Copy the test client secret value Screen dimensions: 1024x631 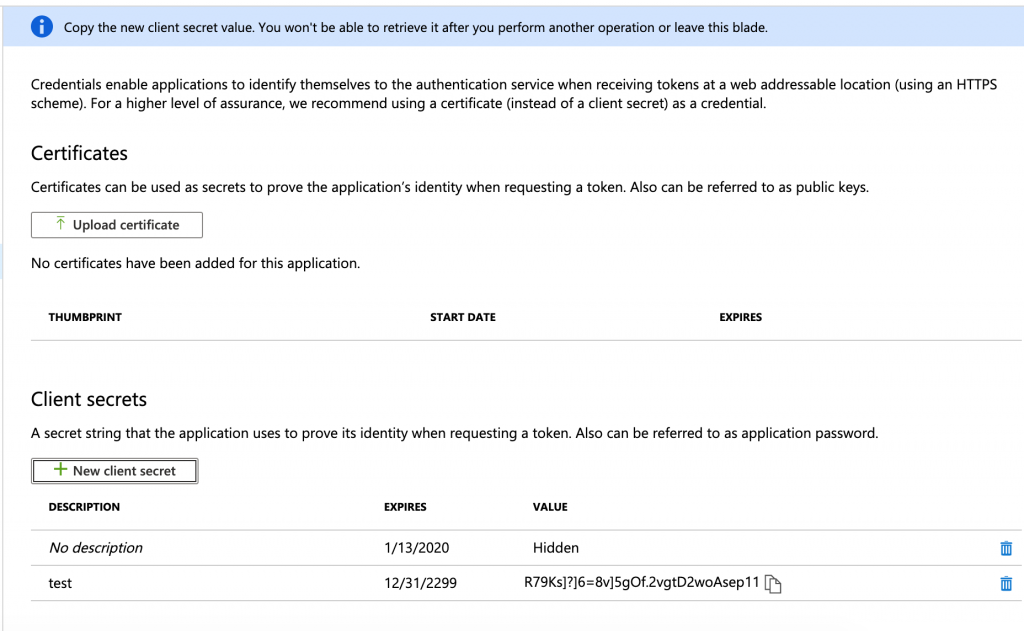point(773,584)
